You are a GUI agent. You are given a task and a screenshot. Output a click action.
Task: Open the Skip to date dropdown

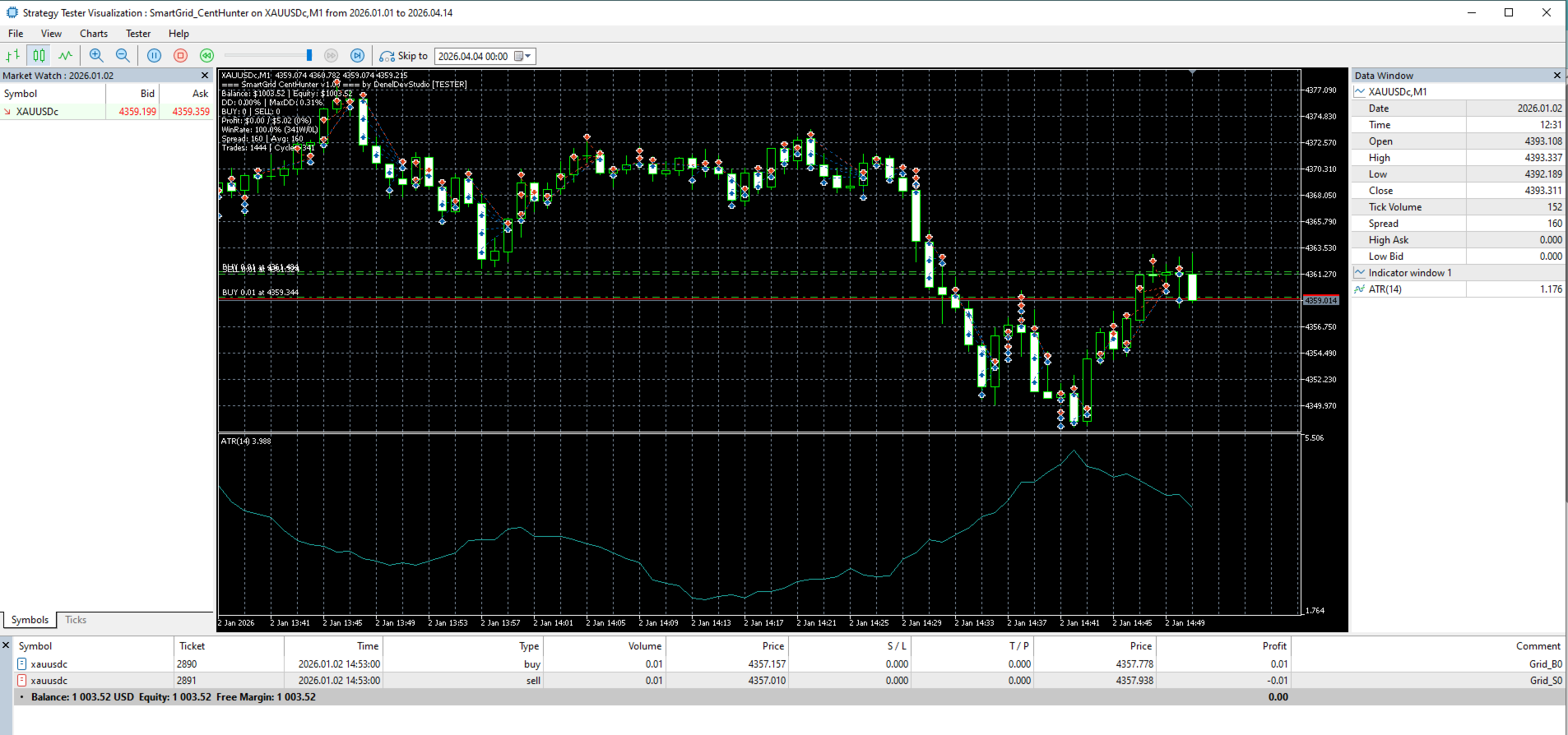(x=528, y=56)
